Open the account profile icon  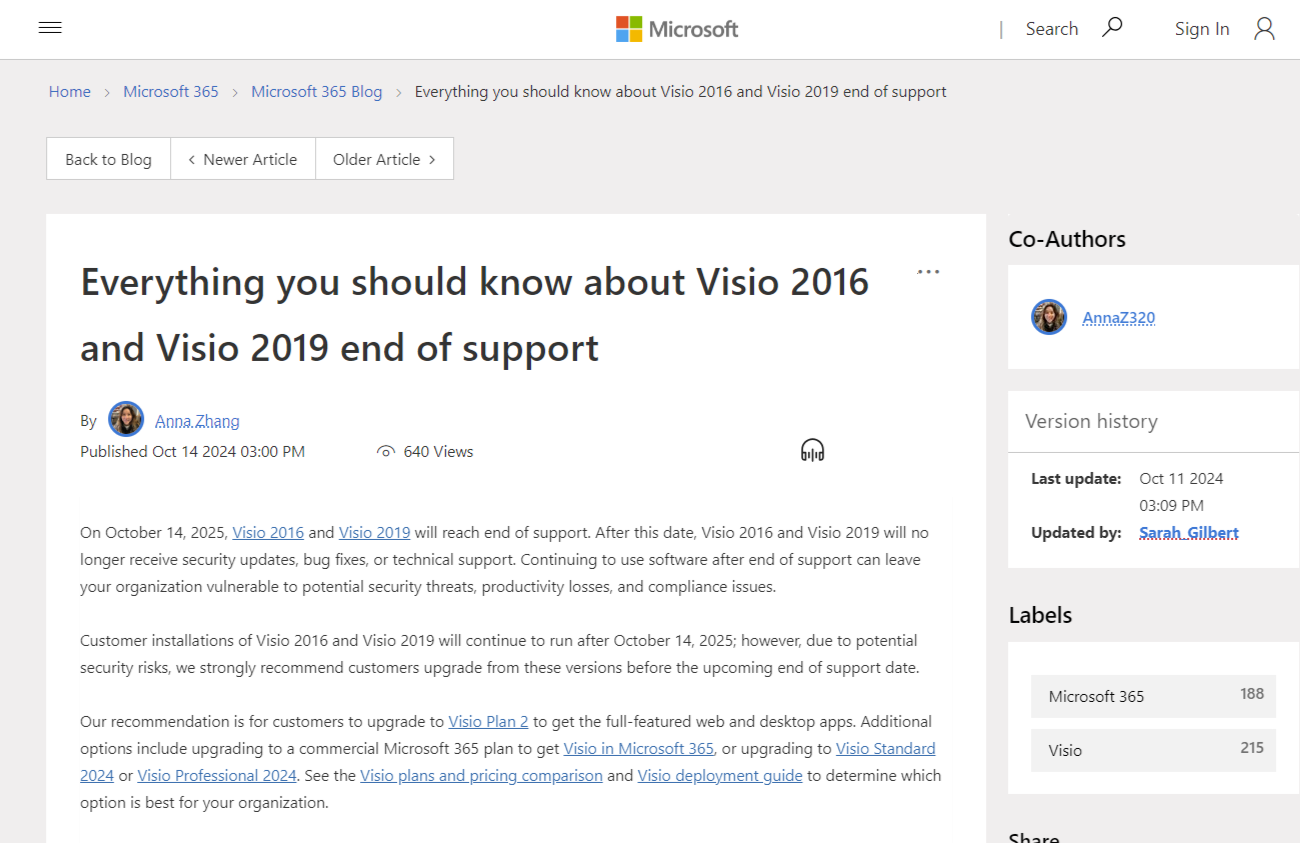pyautogui.click(x=1264, y=28)
